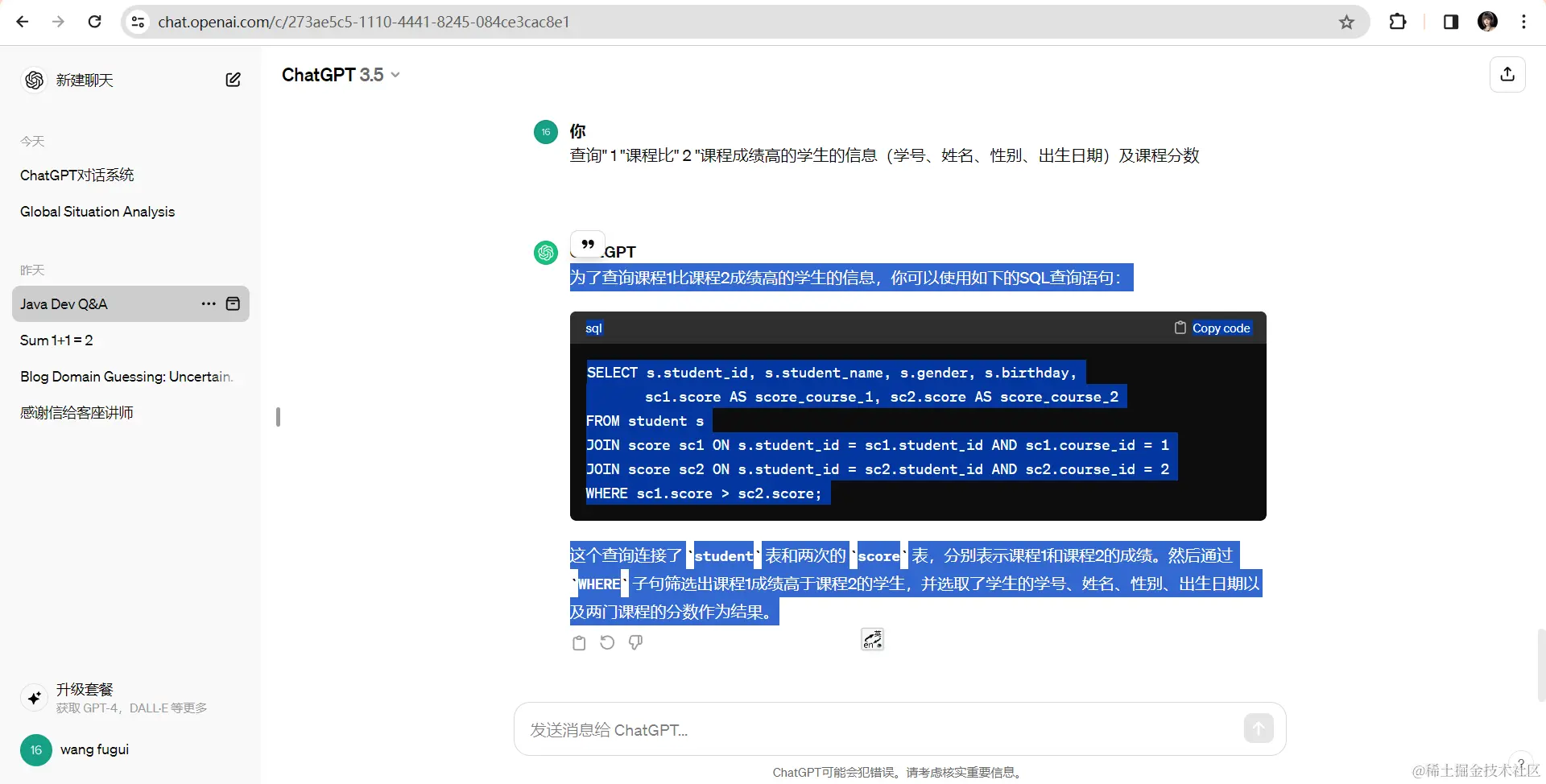Copy the assistant response with clipboard icon
Viewport: 1546px width, 784px height.
[x=579, y=642]
